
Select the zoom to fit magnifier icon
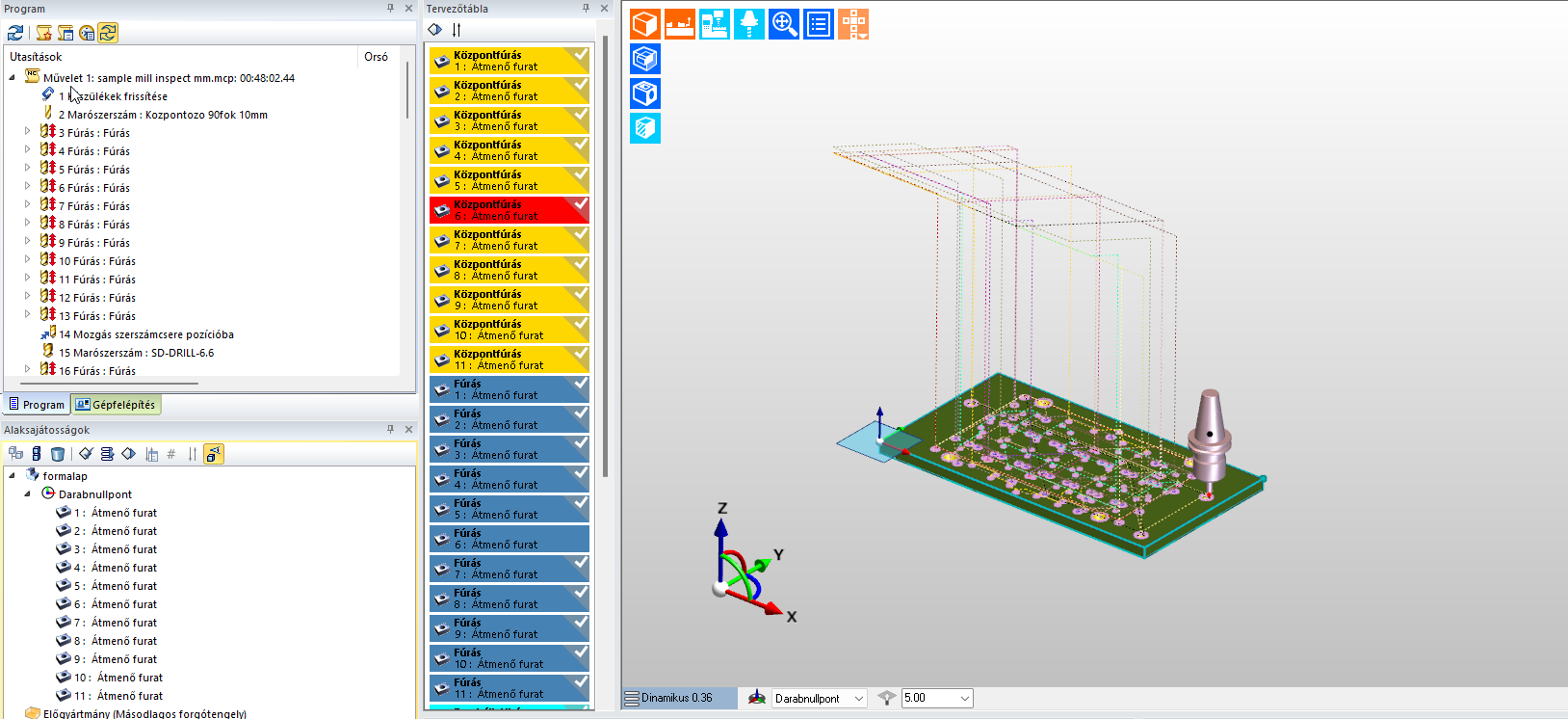[x=784, y=24]
